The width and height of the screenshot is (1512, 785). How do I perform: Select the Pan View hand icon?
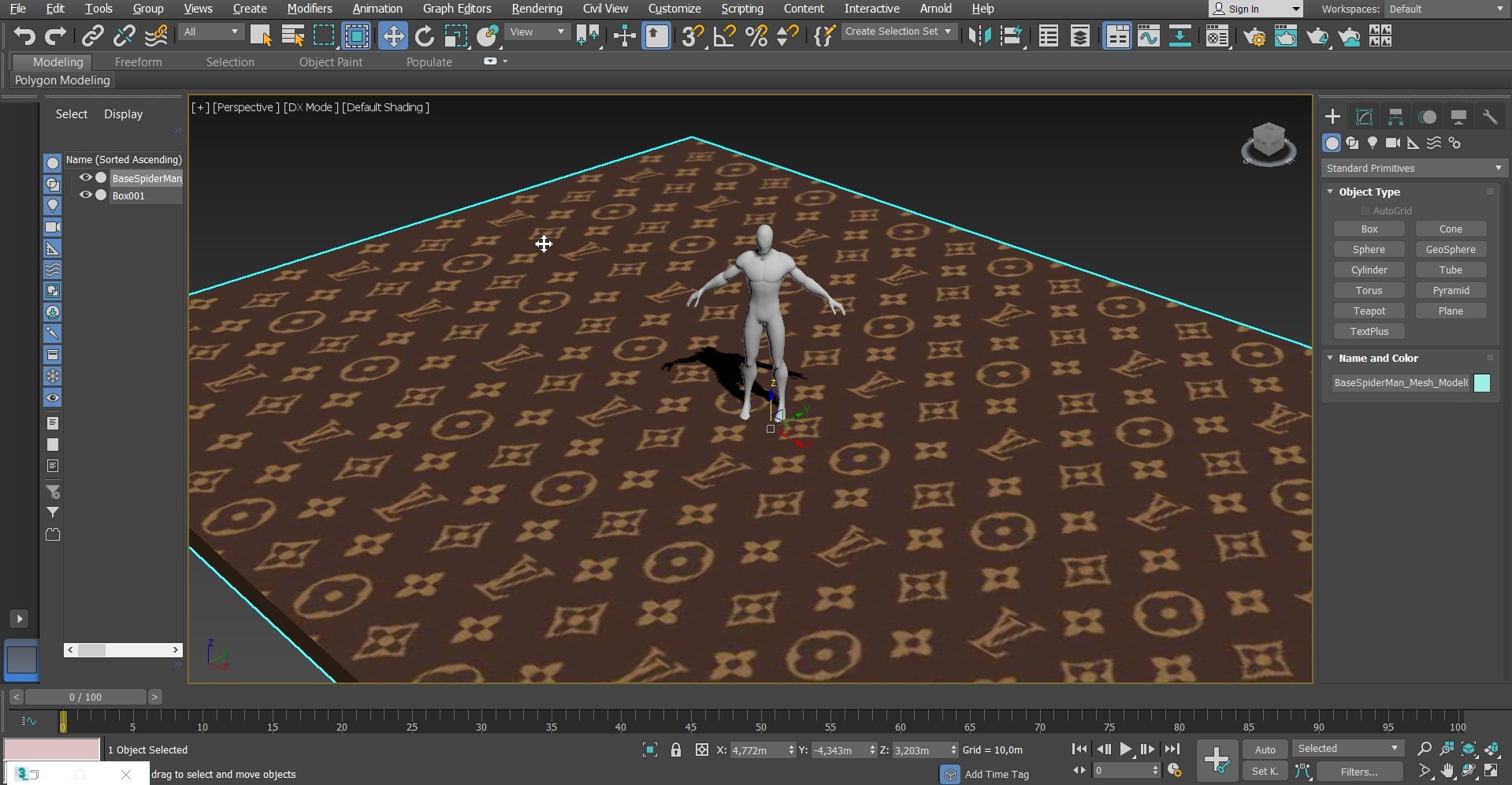1447,771
